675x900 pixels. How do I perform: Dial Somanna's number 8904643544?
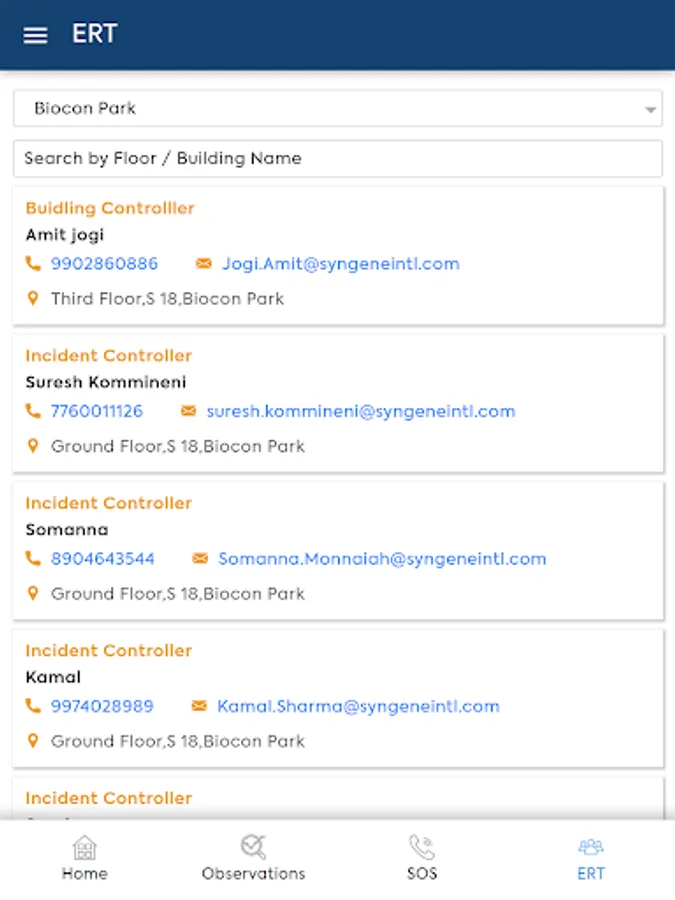tap(102, 559)
